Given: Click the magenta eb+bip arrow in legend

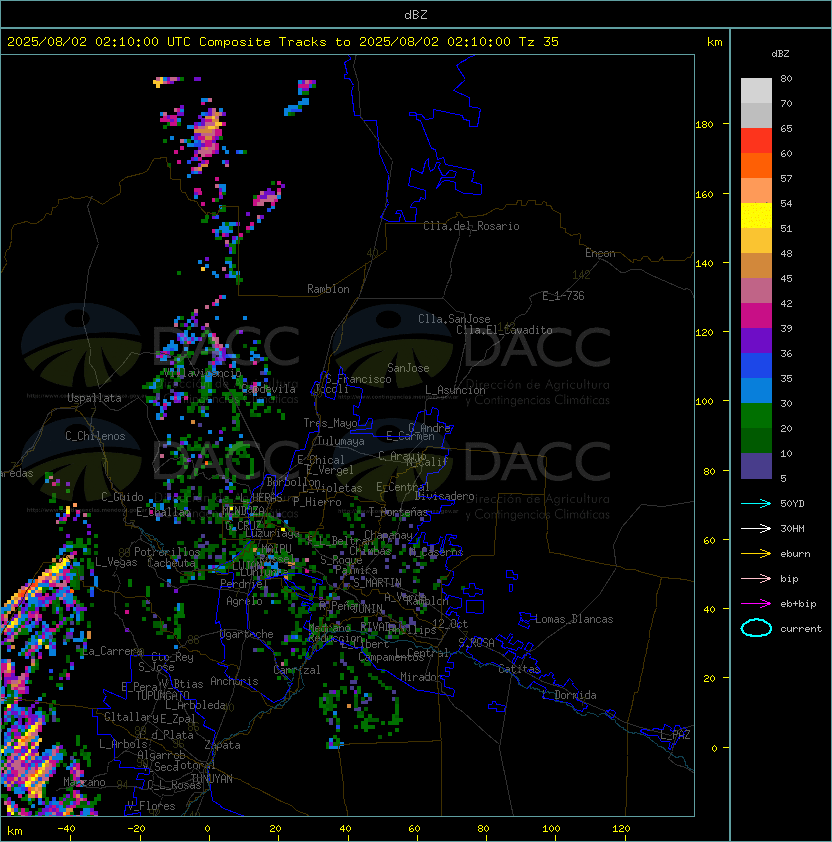Looking at the screenshot, I should pyautogui.click(x=756, y=604).
